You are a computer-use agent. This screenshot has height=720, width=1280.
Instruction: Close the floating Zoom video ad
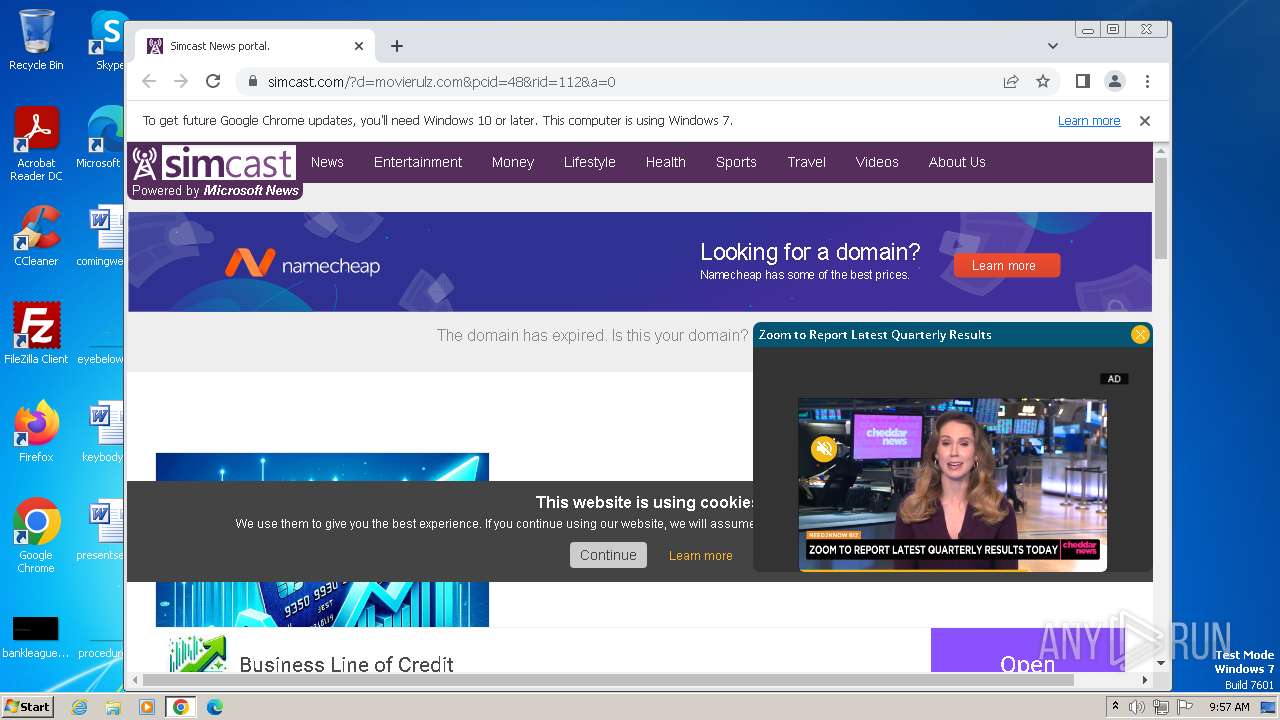[1140, 335]
